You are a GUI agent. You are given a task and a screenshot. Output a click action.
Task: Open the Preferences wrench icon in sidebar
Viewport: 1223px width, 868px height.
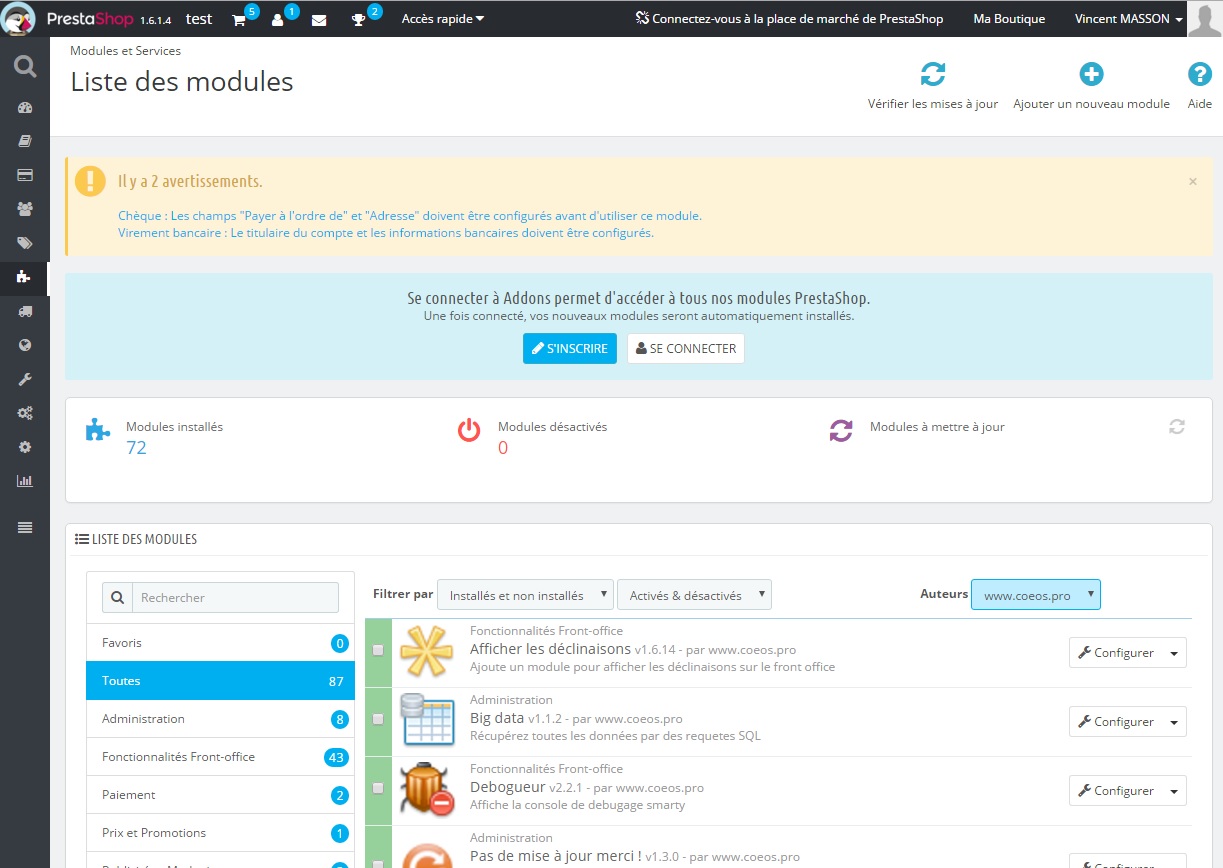pyautogui.click(x=25, y=379)
